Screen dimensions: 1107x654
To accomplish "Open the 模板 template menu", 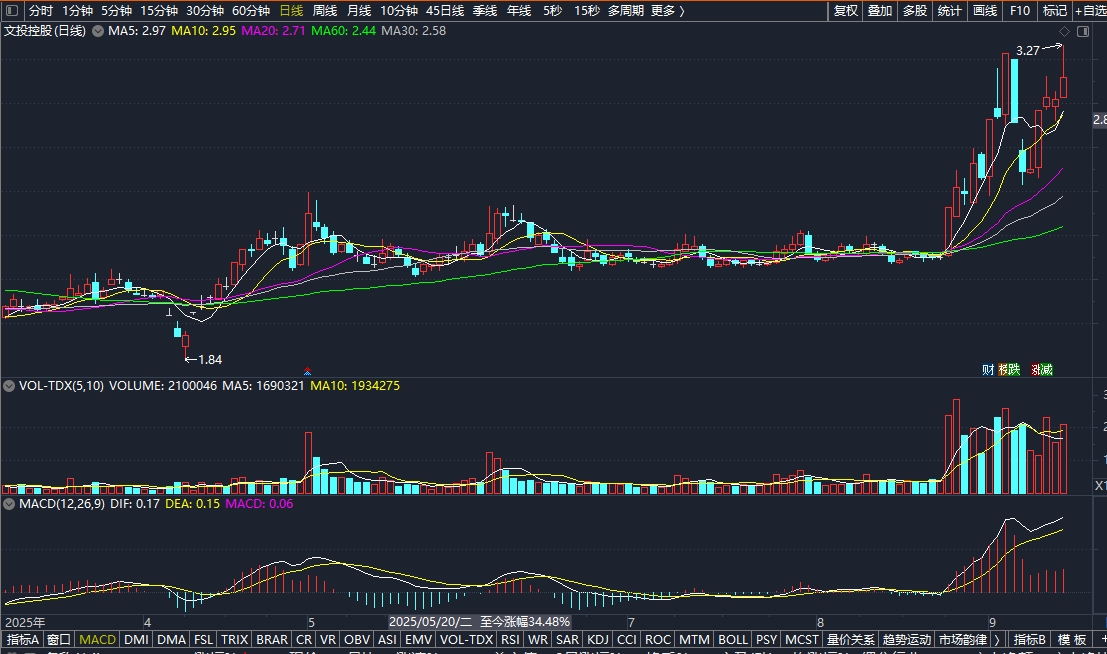I will tap(1072, 639).
